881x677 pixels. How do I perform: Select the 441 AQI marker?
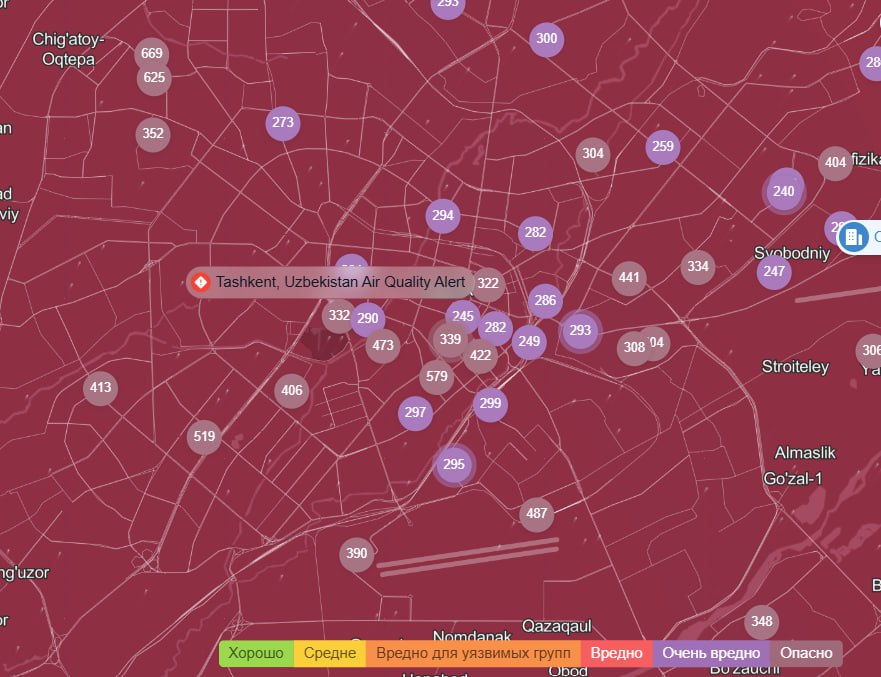click(x=629, y=278)
